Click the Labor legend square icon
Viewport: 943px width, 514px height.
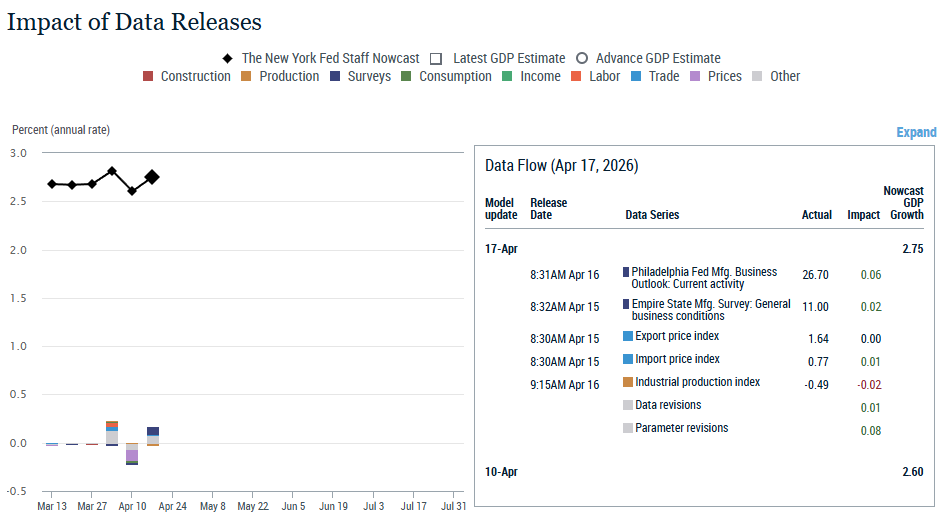point(576,77)
